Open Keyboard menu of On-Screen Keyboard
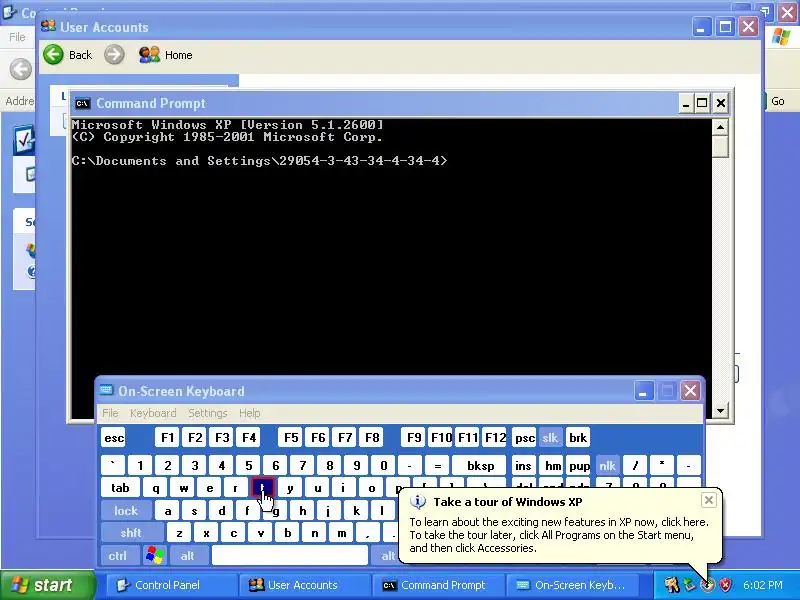The width and height of the screenshot is (800, 600). pos(153,413)
